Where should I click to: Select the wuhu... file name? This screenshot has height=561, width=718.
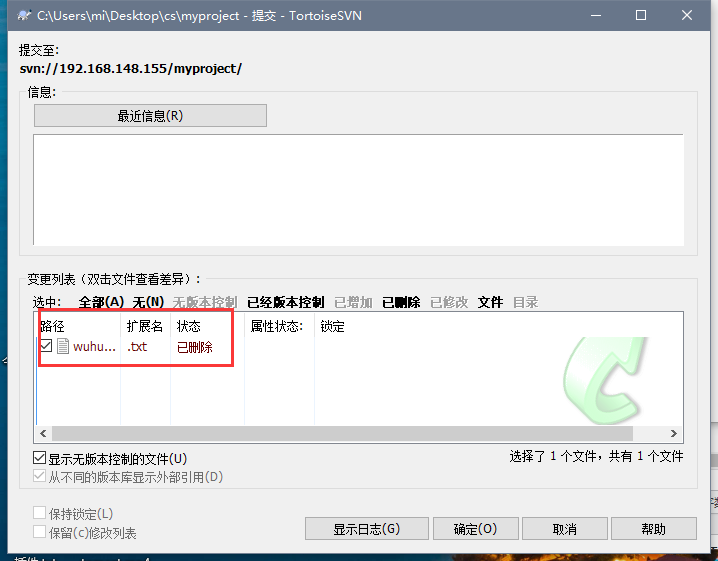pos(94,347)
